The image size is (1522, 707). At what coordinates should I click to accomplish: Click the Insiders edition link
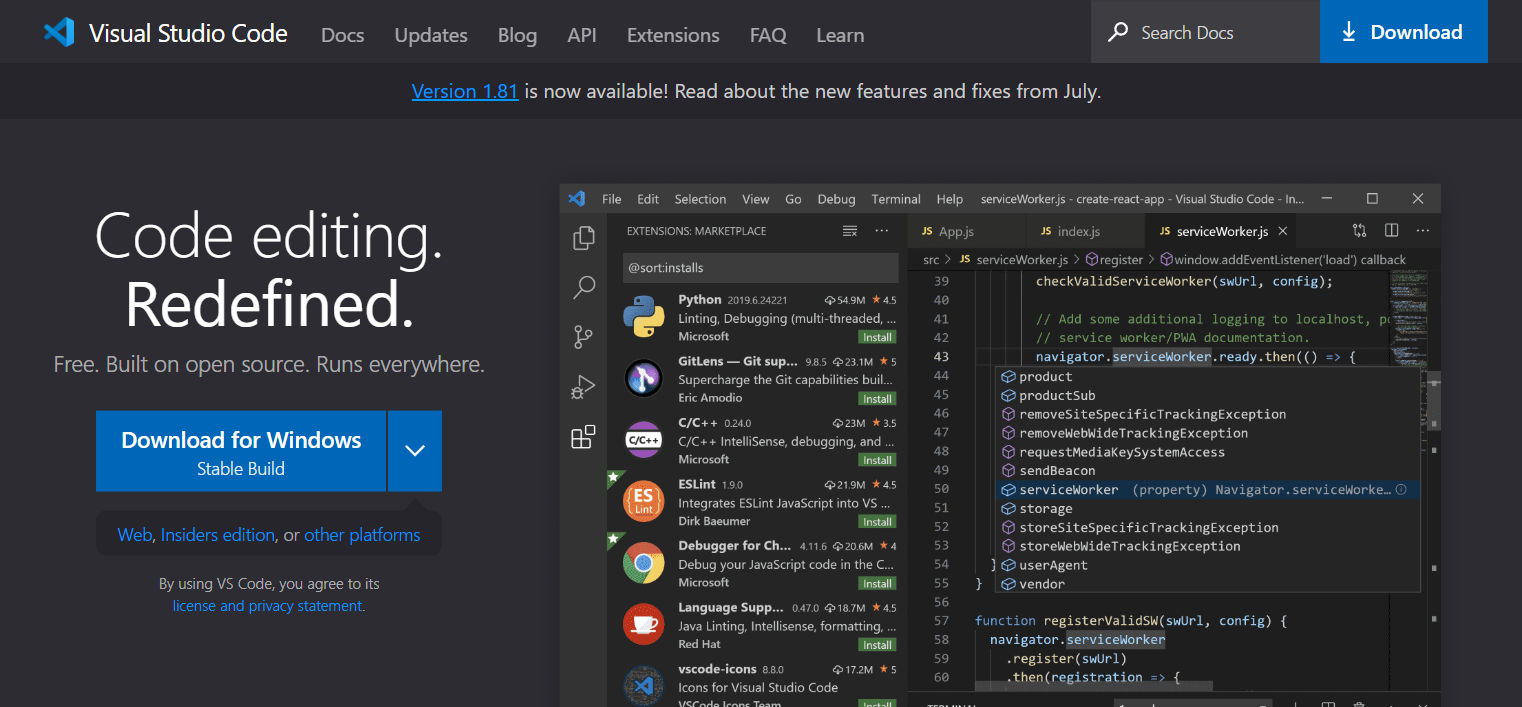[217, 535]
